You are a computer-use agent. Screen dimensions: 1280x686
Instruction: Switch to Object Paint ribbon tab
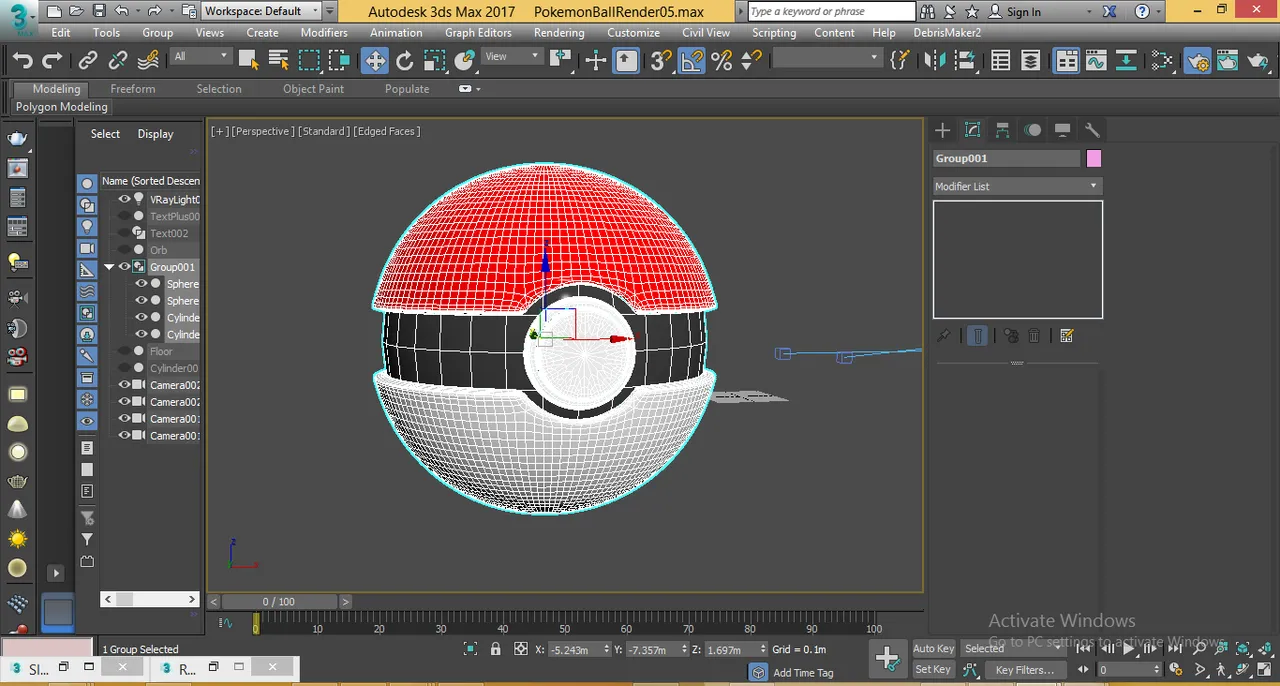tap(313, 89)
